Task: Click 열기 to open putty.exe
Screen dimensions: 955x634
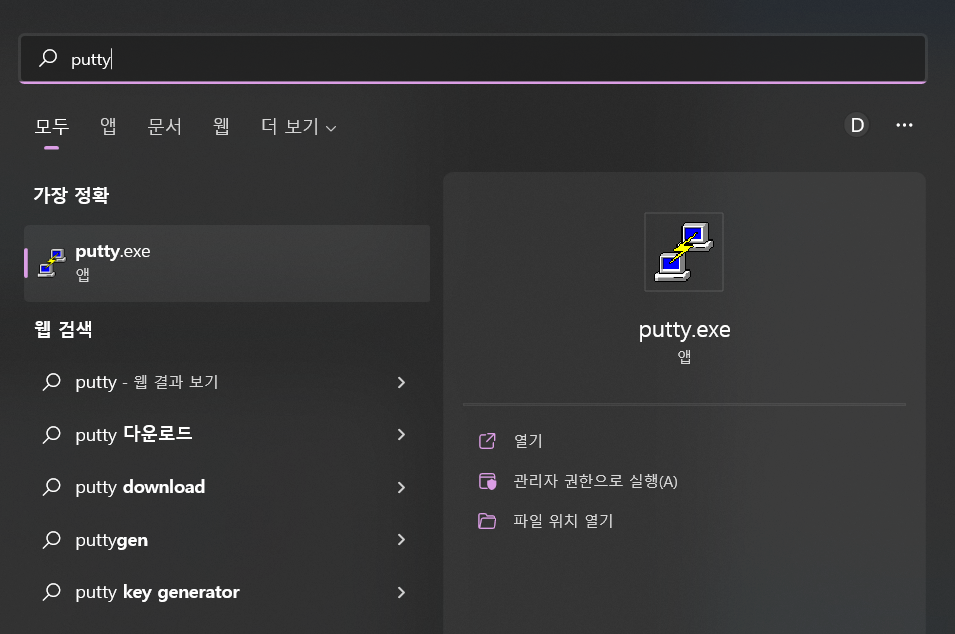Action: (528, 441)
